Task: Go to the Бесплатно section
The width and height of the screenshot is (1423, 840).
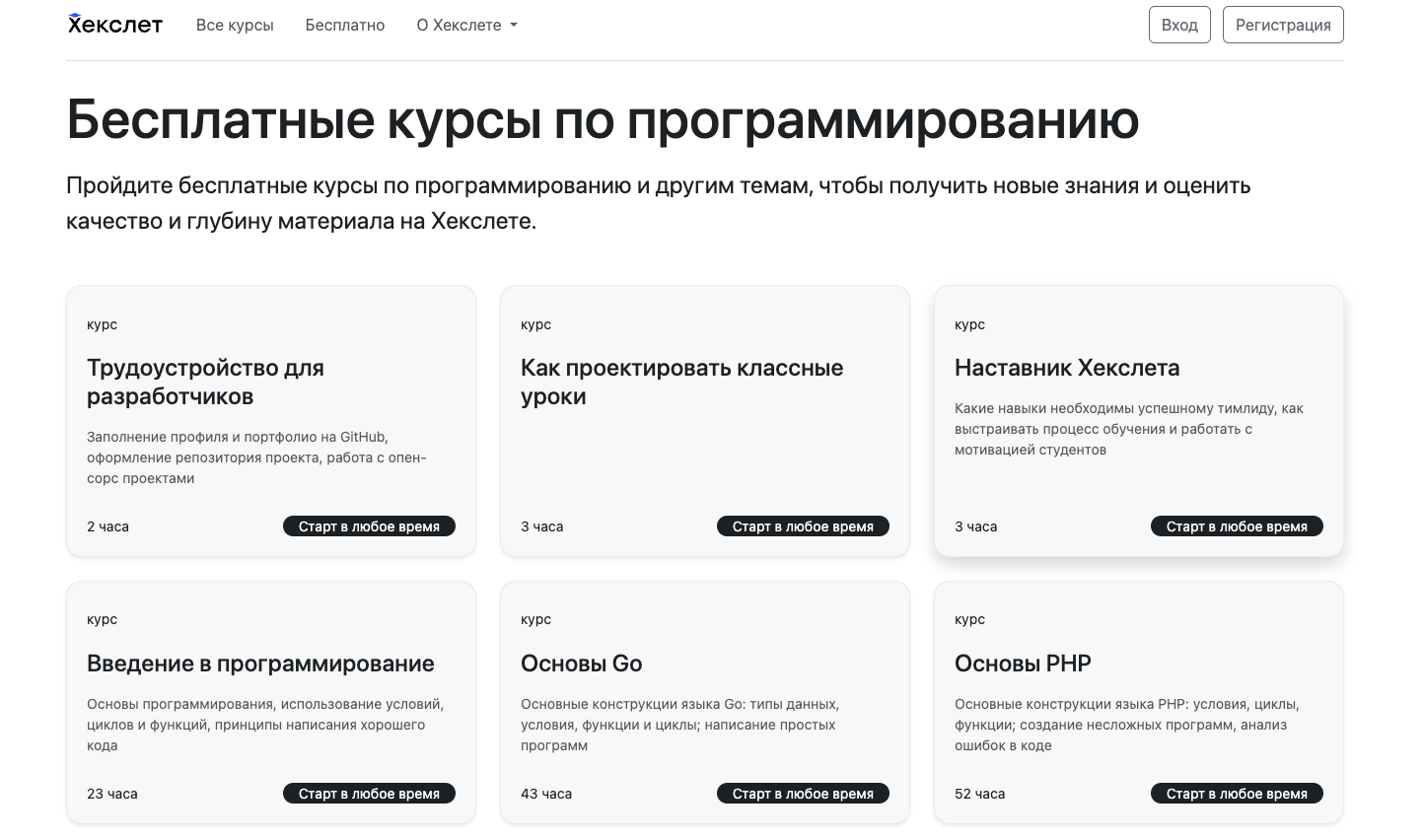Action: [345, 25]
